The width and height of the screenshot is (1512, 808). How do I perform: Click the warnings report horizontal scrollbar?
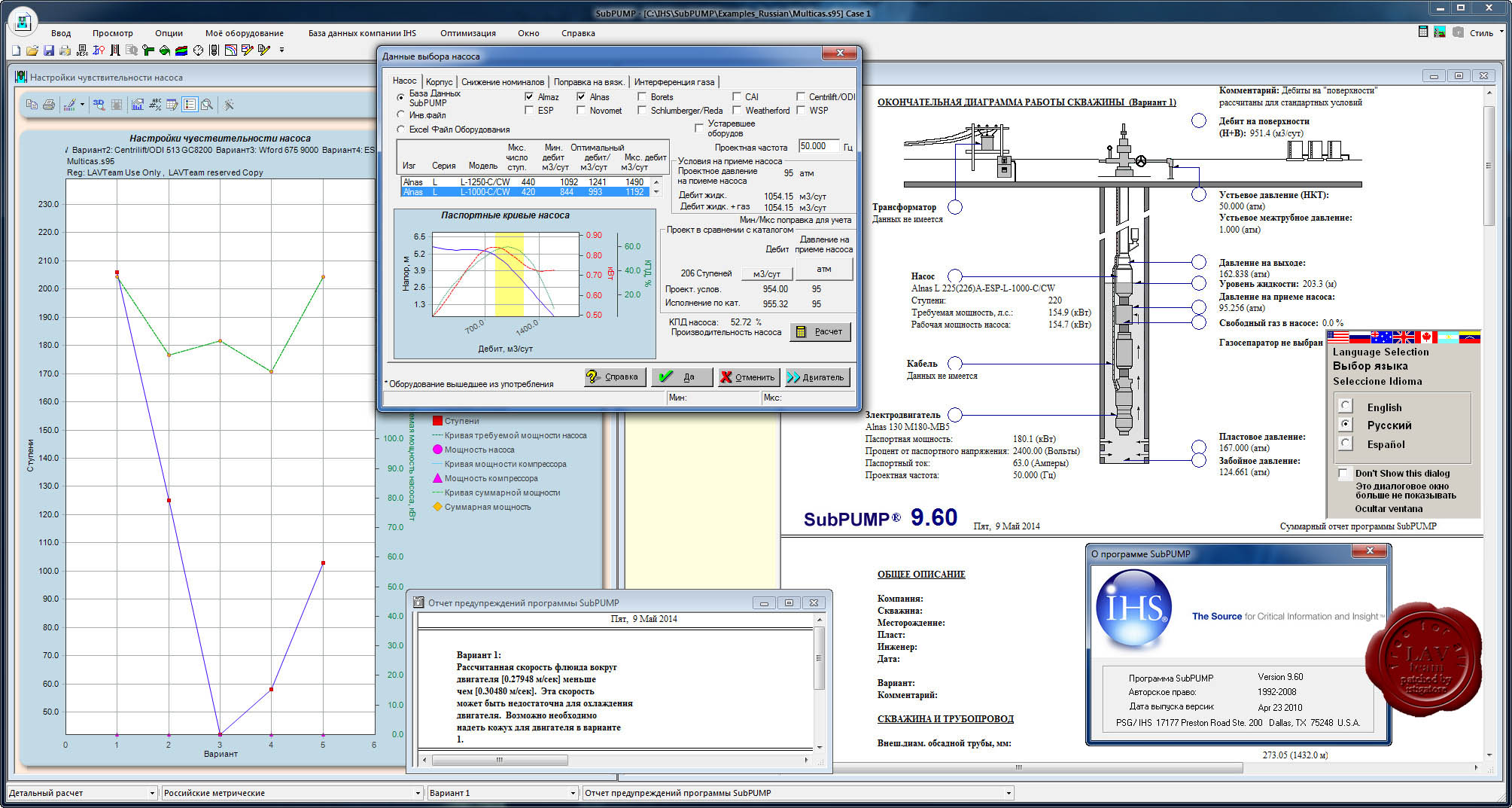pyautogui.click(x=615, y=760)
